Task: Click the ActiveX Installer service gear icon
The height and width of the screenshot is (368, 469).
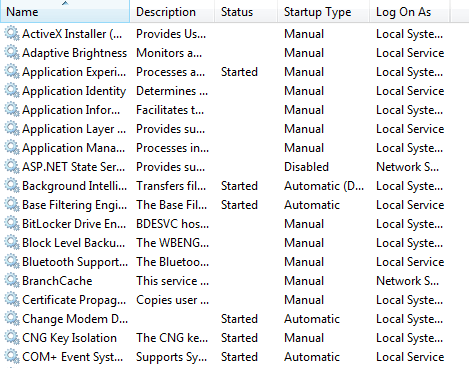Action: coord(12,34)
